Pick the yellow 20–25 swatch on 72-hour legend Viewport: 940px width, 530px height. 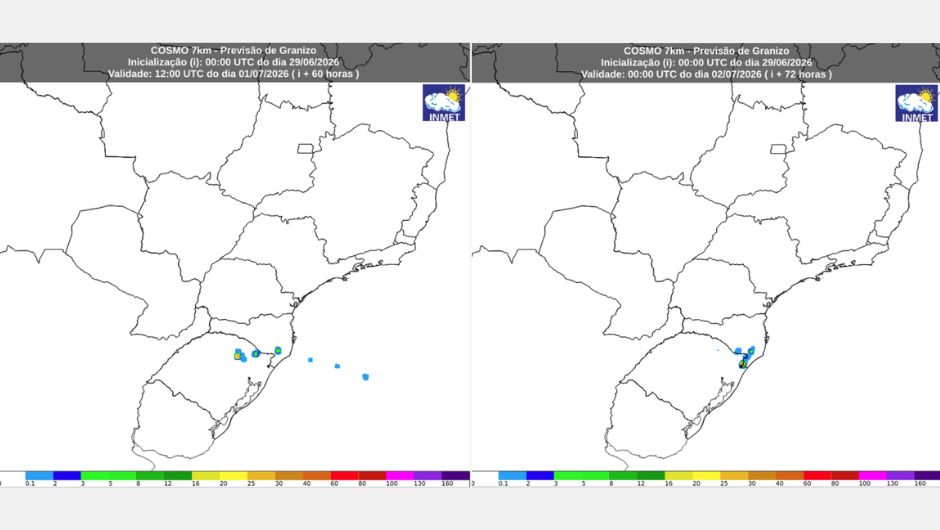click(707, 475)
